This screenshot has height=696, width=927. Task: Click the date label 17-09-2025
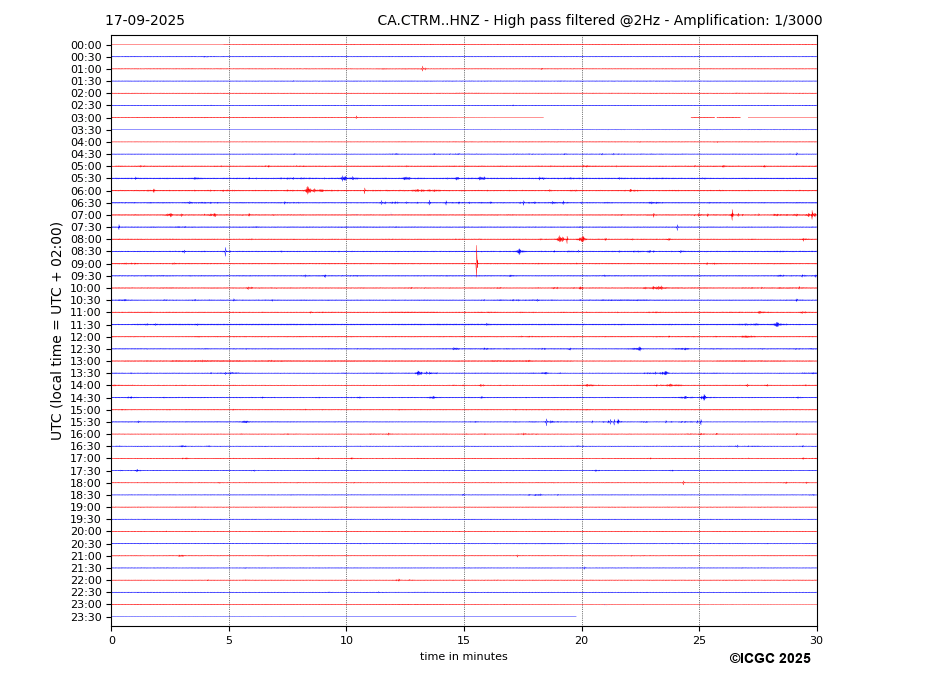pos(145,21)
